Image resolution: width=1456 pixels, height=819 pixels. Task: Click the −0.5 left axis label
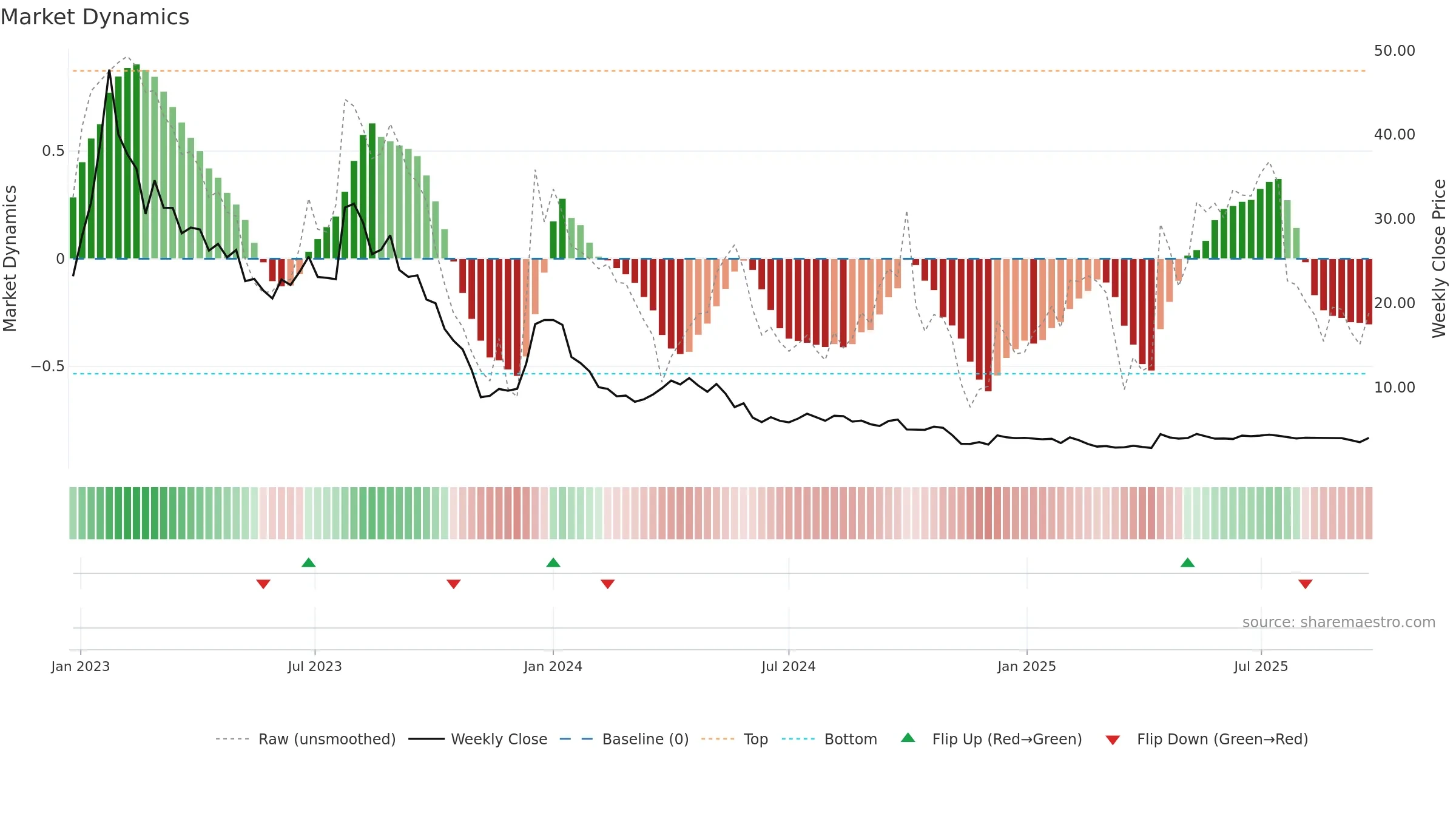coord(48,366)
